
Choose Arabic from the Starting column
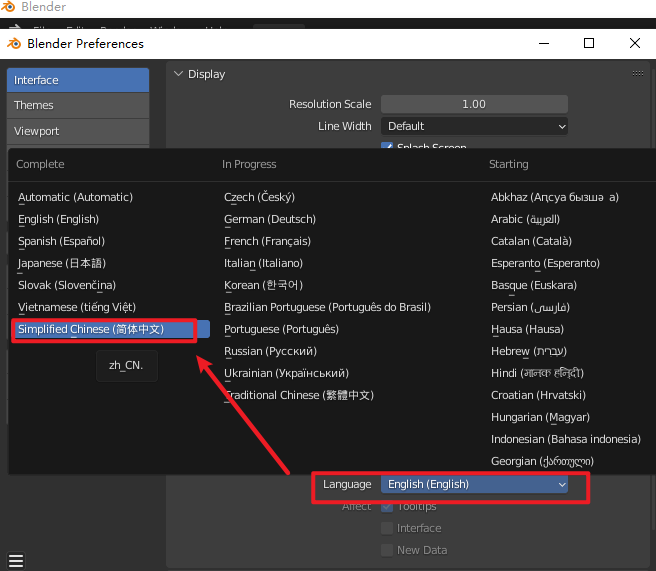coord(539,219)
